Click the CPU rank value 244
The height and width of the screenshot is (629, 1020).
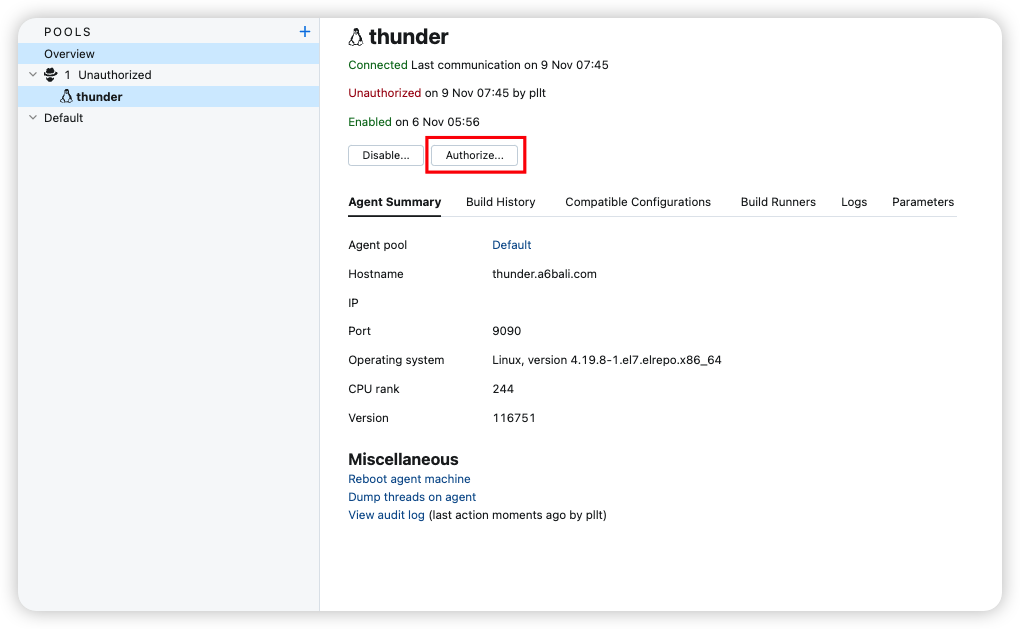coord(503,389)
